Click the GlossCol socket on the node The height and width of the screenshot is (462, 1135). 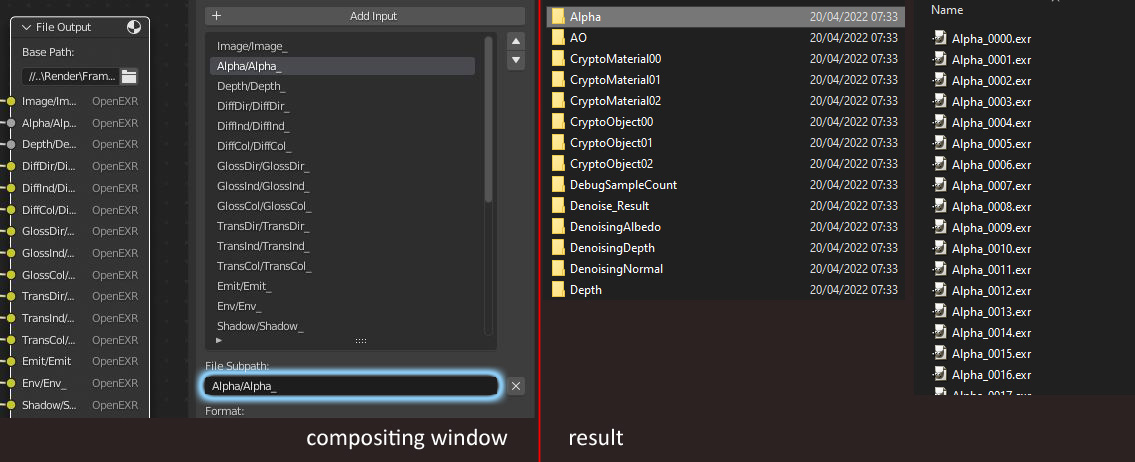pos(11,274)
